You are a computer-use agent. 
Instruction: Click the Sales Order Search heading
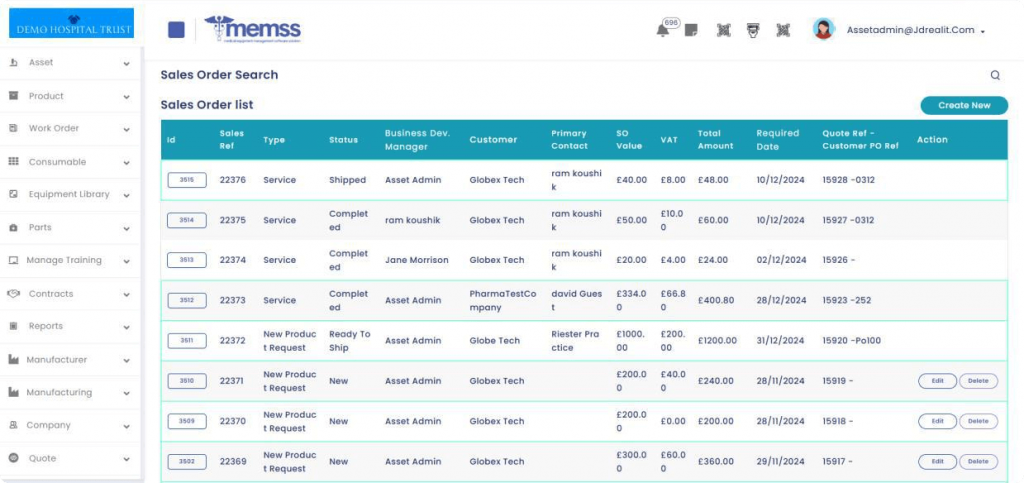pyautogui.click(x=219, y=75)
